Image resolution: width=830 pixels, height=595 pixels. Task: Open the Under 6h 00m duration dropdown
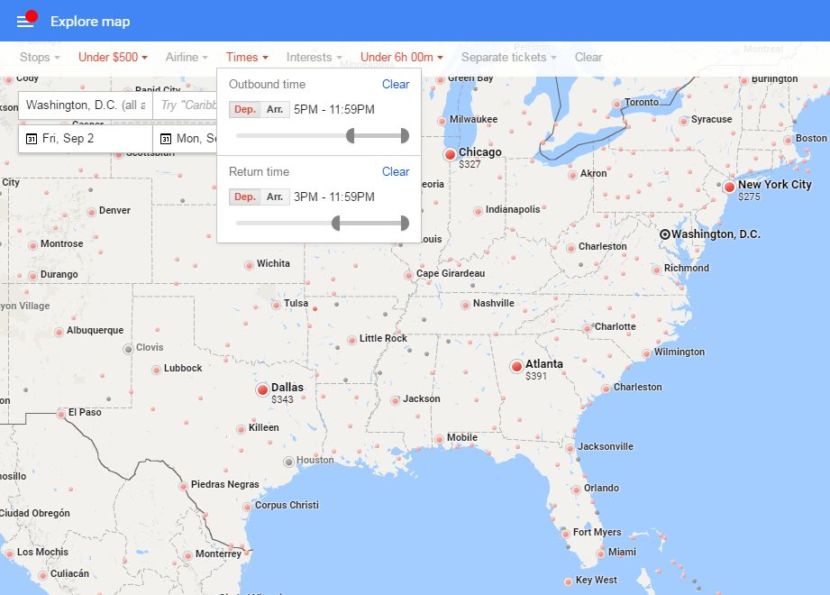point(402,57)
